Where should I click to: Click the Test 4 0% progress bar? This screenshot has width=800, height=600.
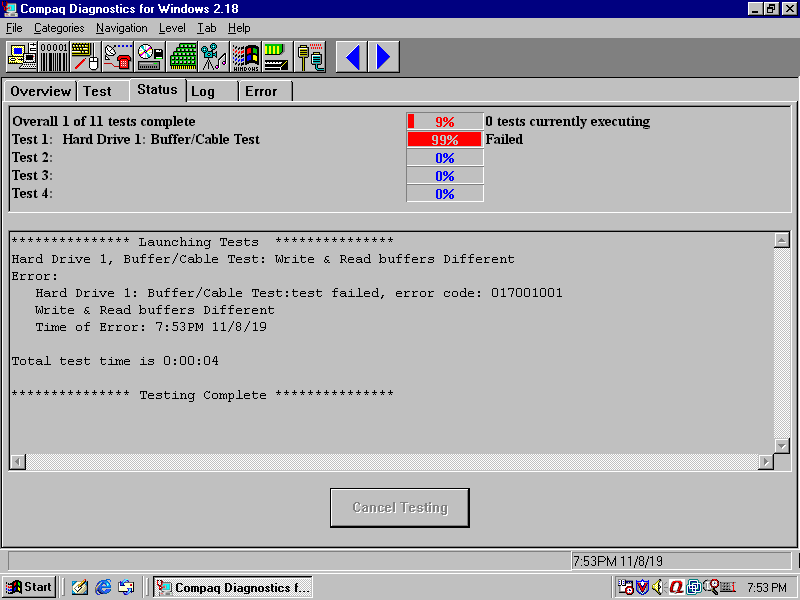tap(445, 194)
